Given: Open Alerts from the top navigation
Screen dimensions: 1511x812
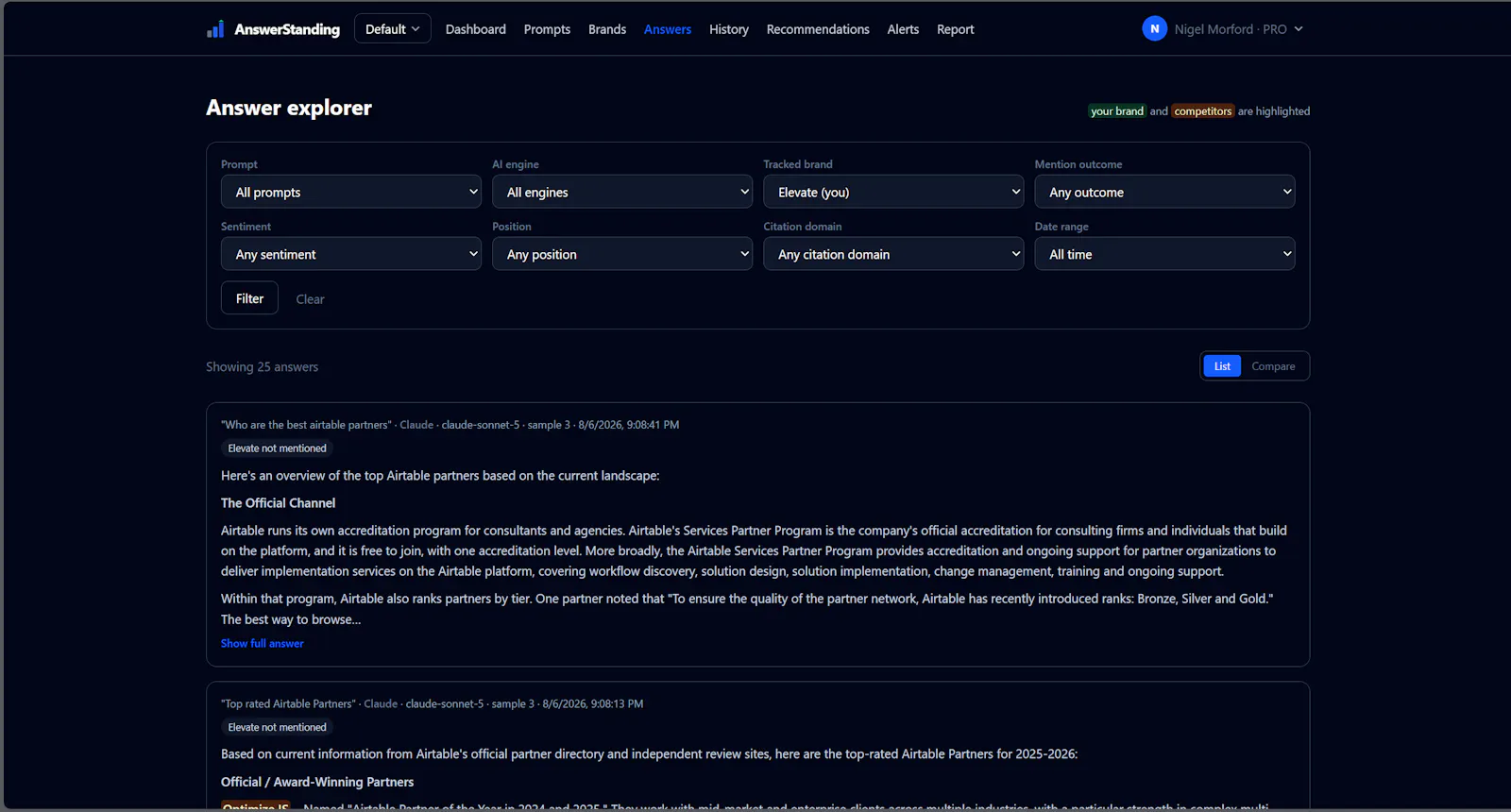Looking at the screenshot, I should point(903,29).
